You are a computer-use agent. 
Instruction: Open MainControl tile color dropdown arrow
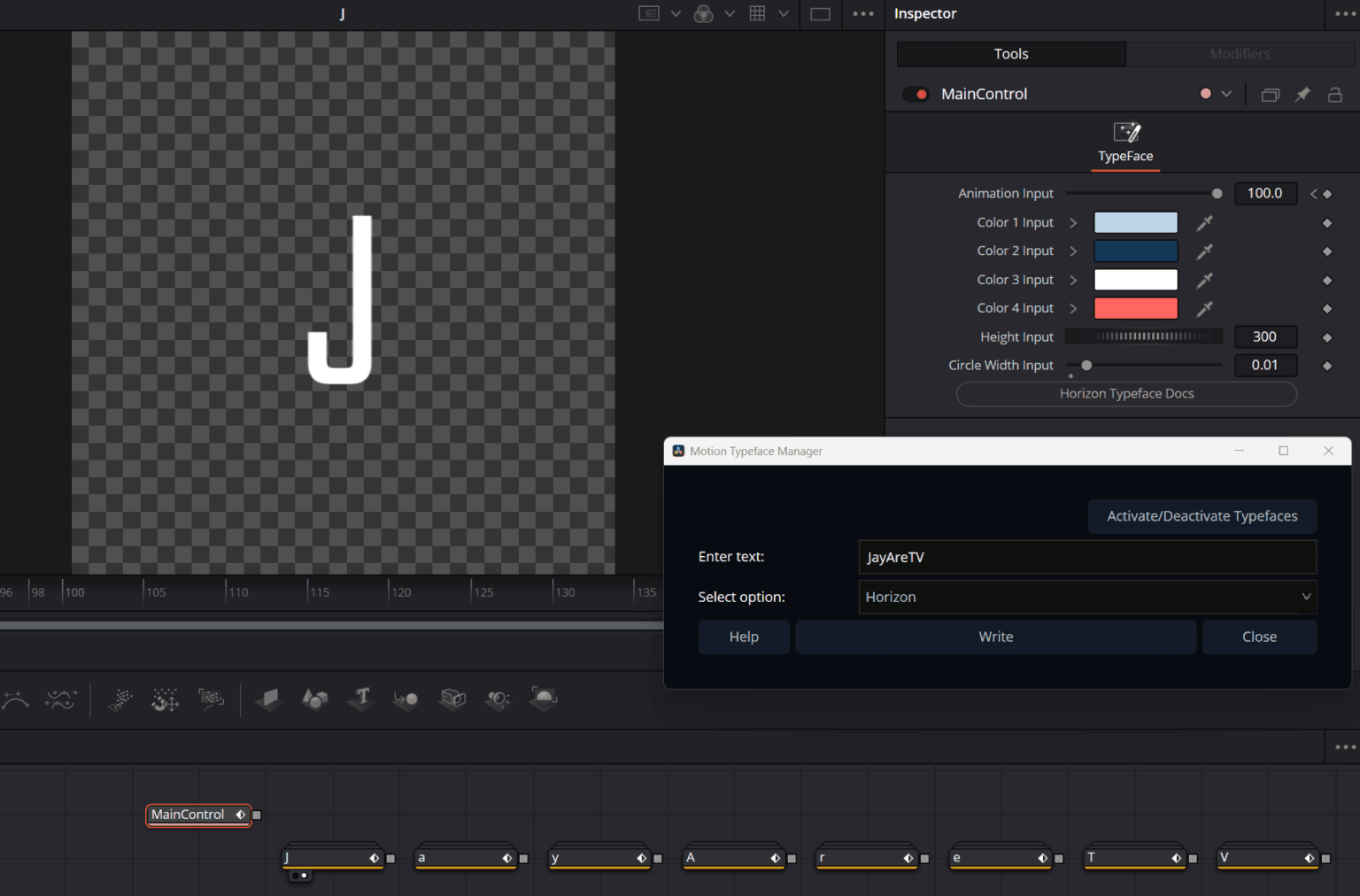[x=1226, y=94]
